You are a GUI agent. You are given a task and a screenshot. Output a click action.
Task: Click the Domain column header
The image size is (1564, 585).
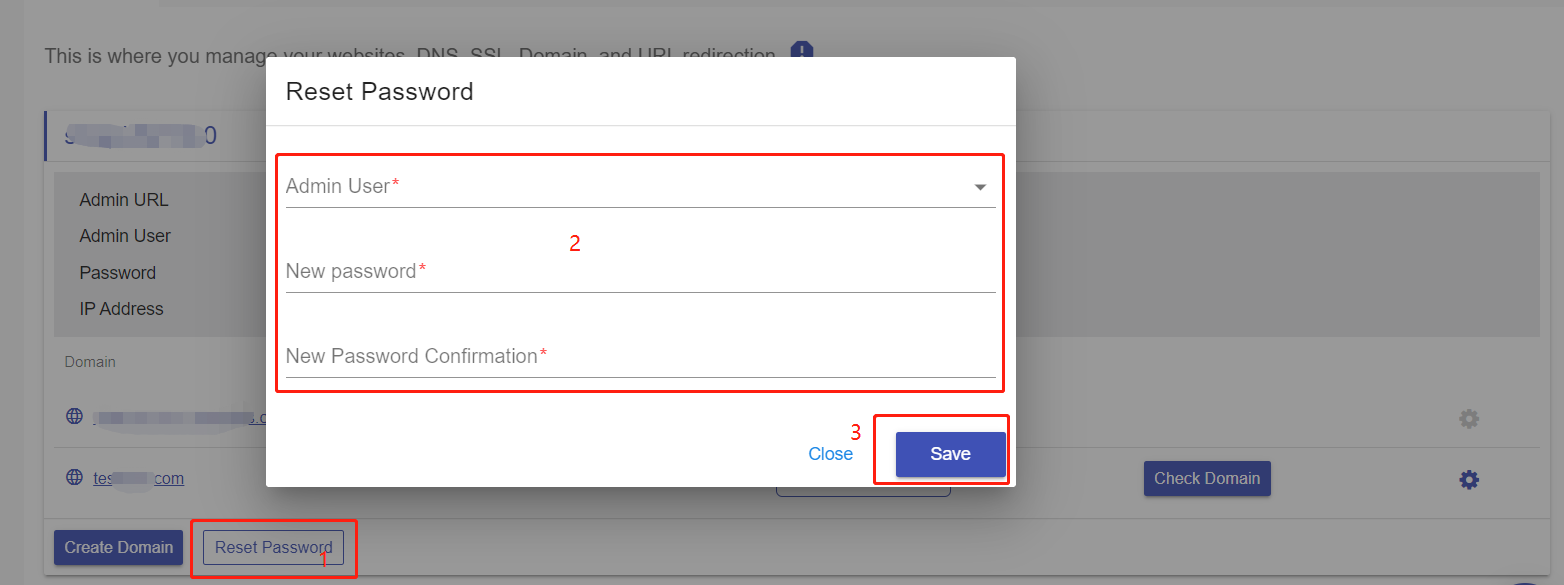coord(90,362)
